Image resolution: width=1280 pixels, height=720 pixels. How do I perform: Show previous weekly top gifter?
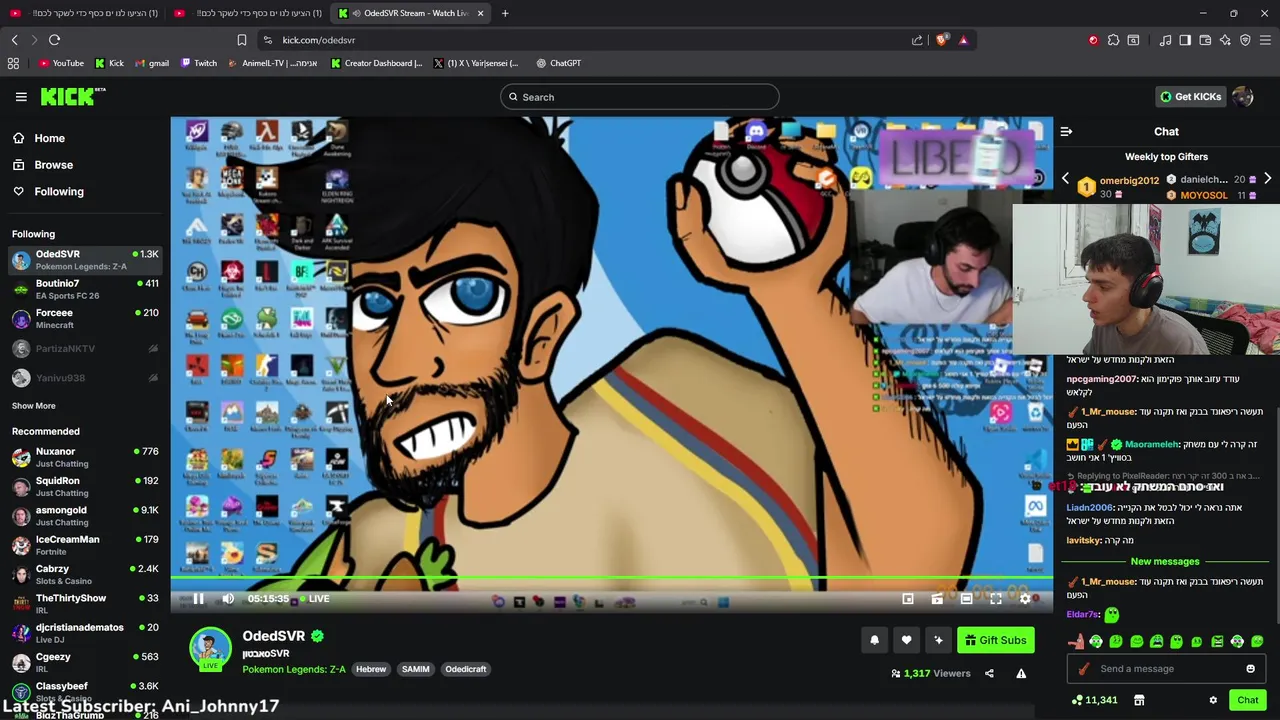click(x=1065, y=179)
